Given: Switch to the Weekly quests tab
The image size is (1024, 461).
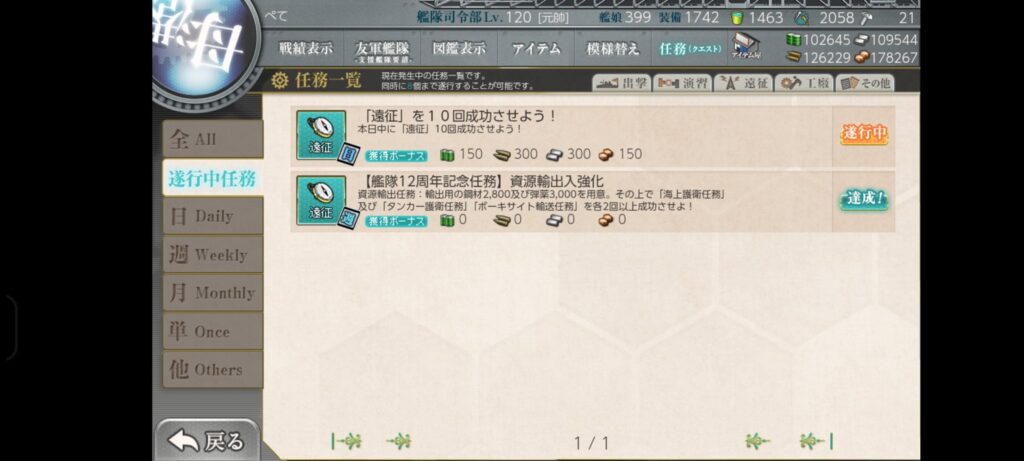Looking at the screenshot, I should click(213, 255).
